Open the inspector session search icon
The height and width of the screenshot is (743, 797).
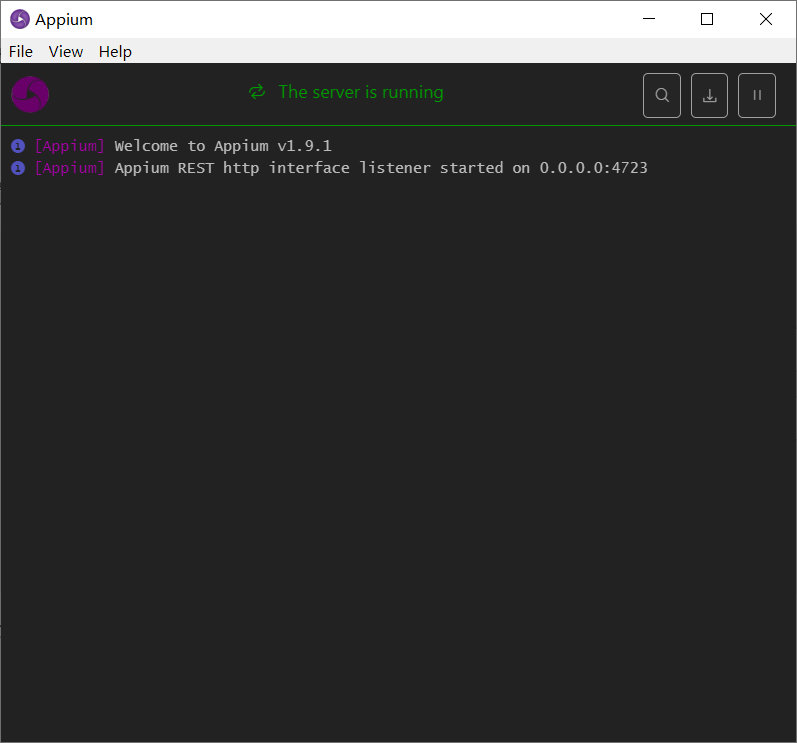point(661,96)
